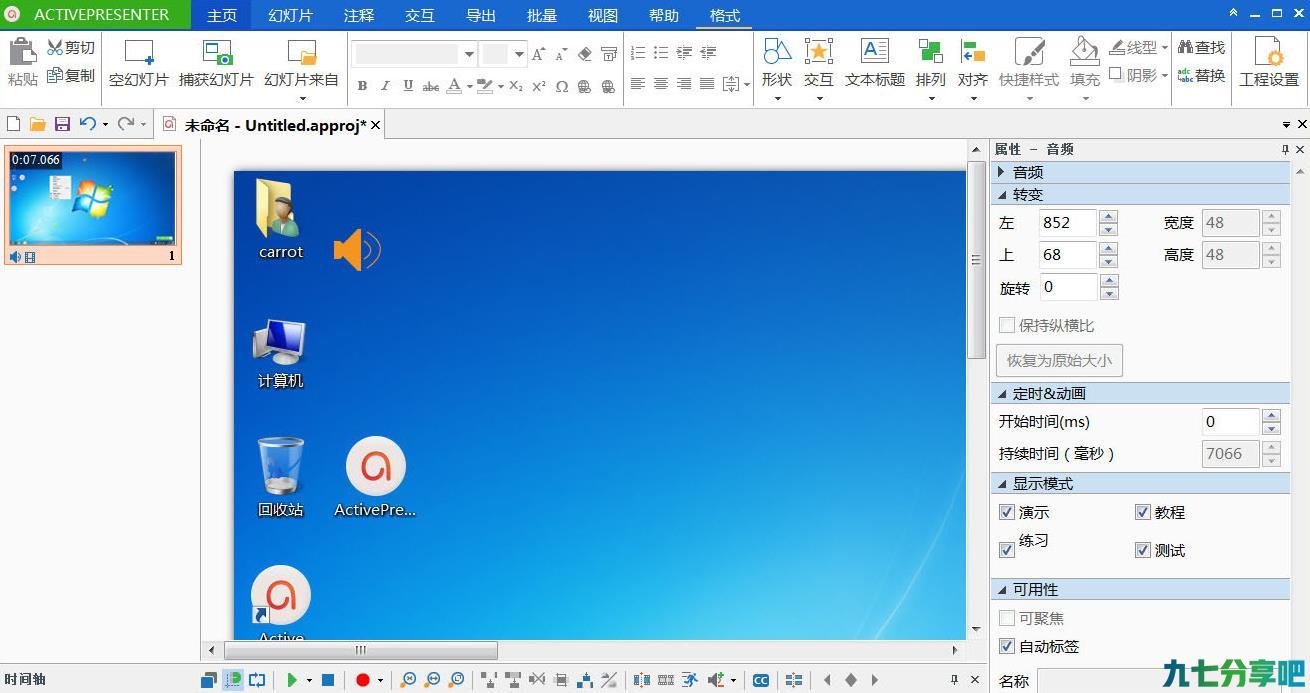Image resolution: width=1310 pixels, height=693 pixels.
Task: Toggle the Auto Label (自动标签) checkbox
Action: tap(1007, 646)
